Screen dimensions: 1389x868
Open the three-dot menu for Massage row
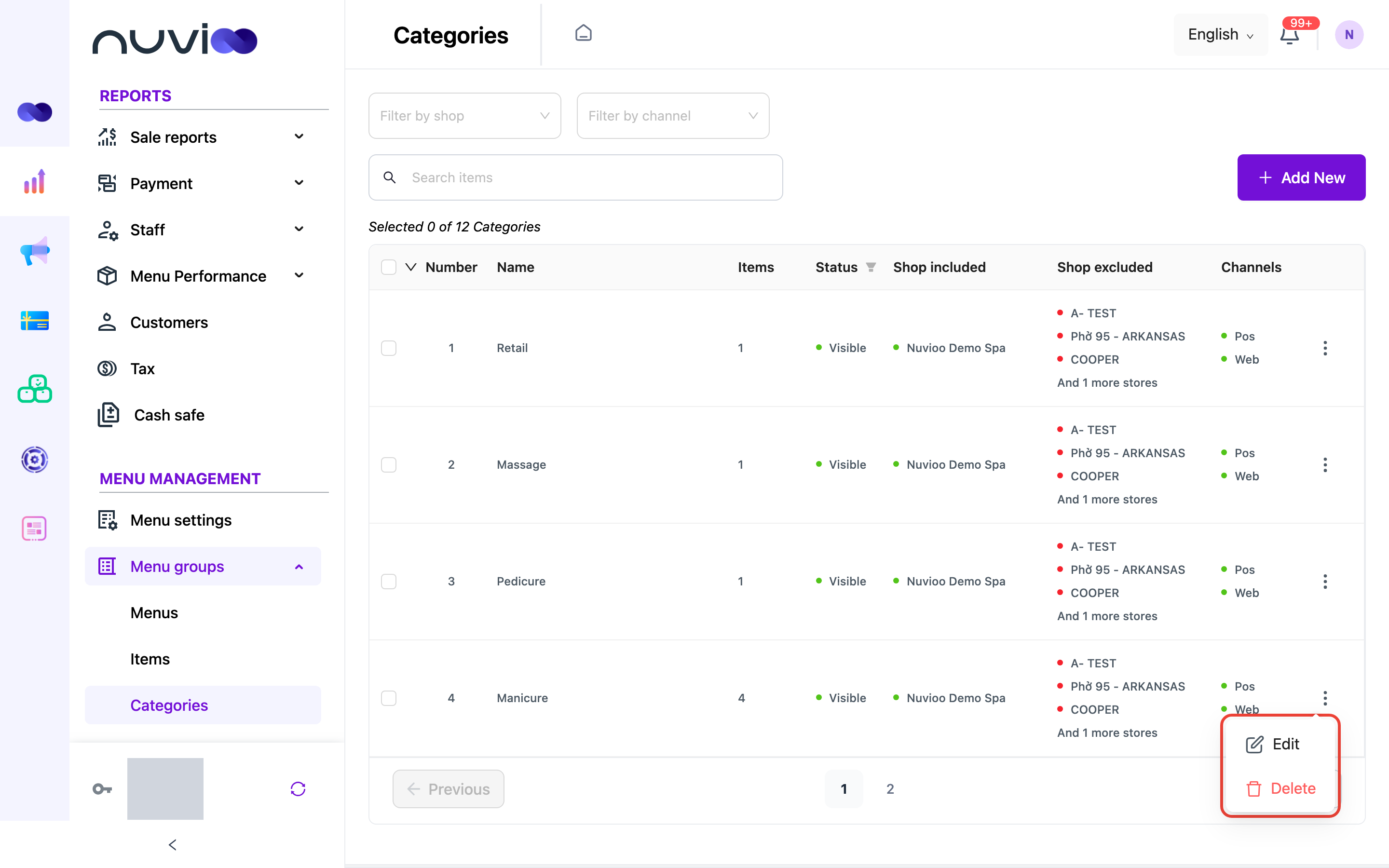tap(1325, 464)
